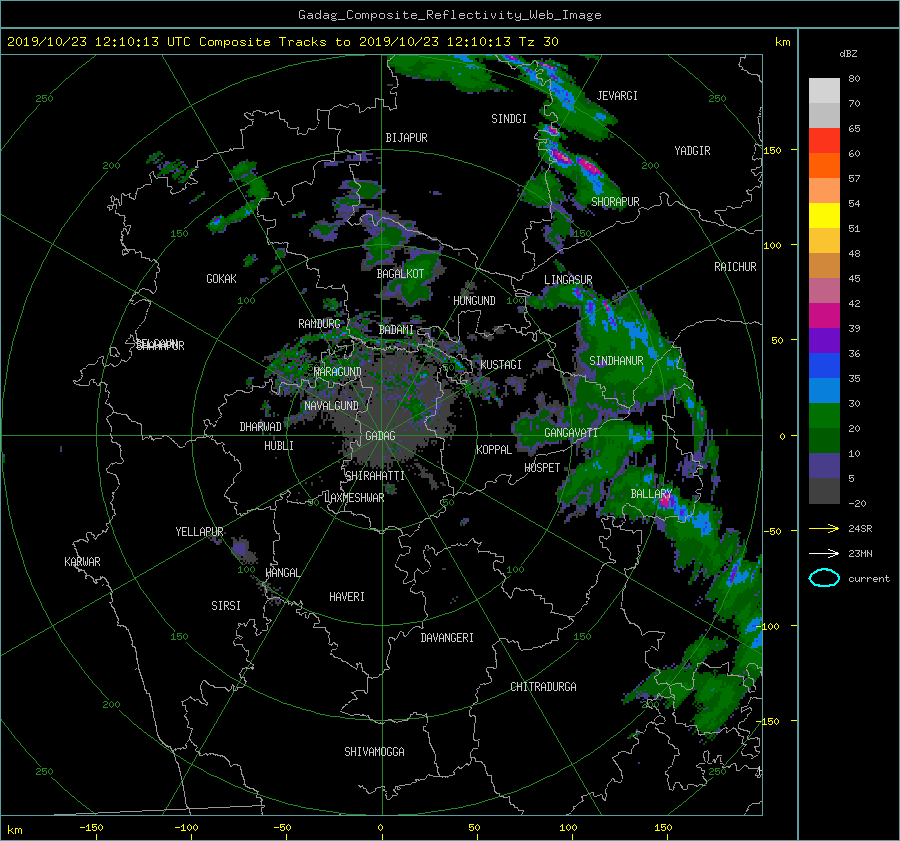Click the SHORAPUR city label
This screenshot has width=900, height=841.
pyautogui.click(x=615, y=201)
